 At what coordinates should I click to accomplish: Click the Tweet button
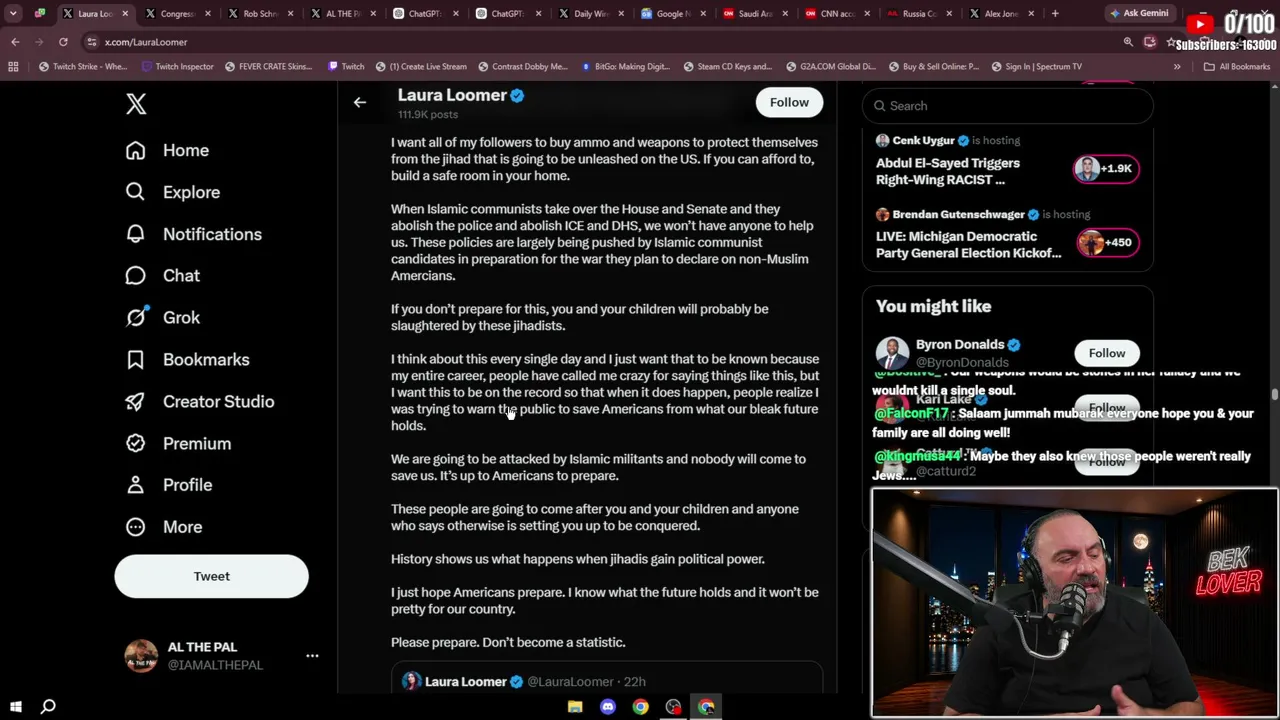(211, 576)
